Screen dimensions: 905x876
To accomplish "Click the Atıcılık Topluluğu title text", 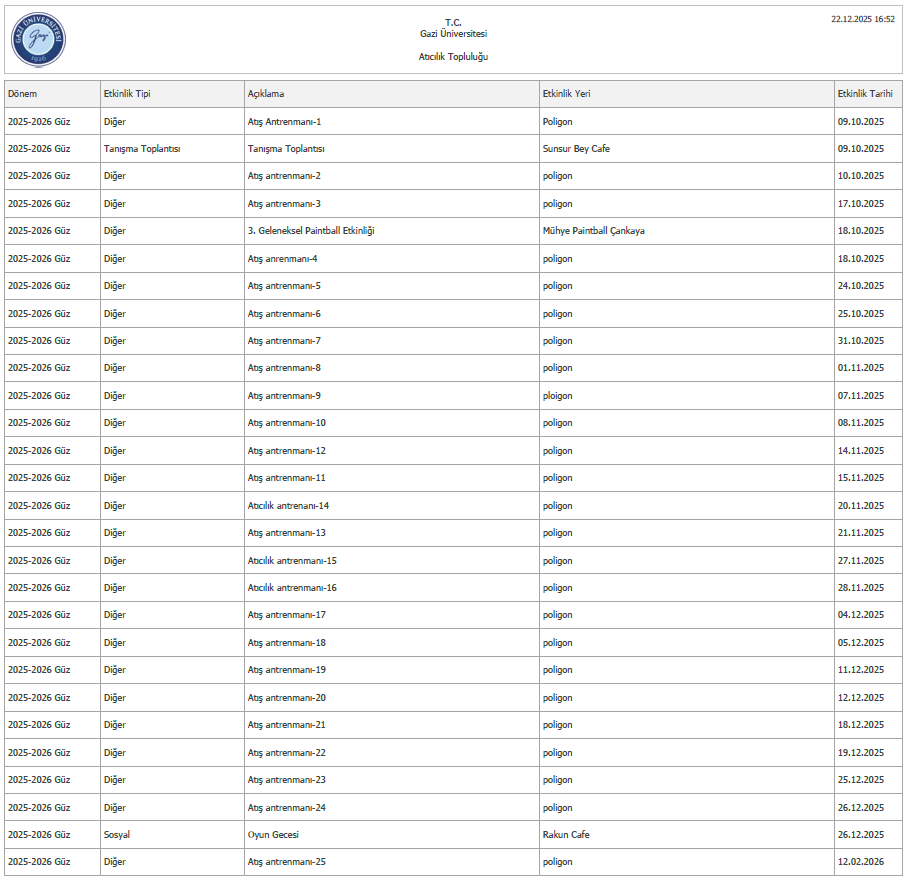I will point(453,57).
